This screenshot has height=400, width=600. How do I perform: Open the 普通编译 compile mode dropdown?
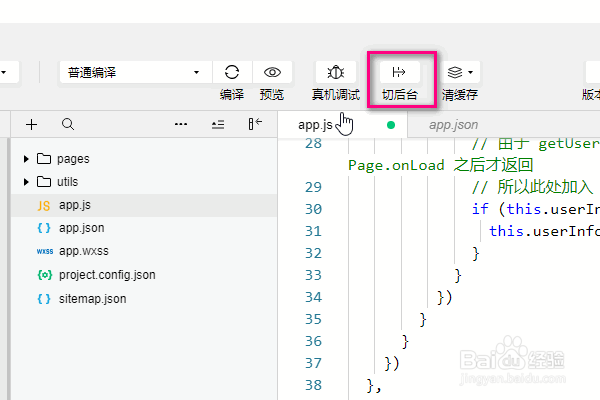pyautogui.click(x=135, y=72)
